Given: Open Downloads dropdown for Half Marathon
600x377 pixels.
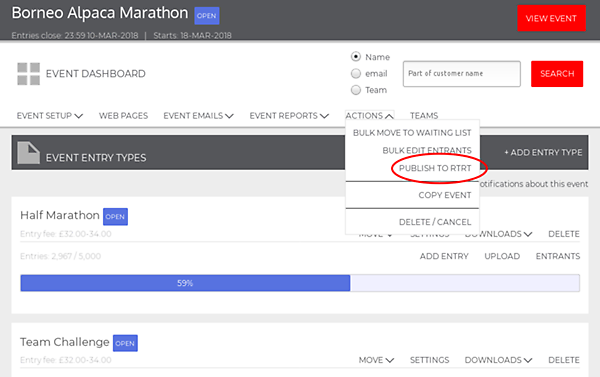Looking at the screenshot, I should [498, 234].
